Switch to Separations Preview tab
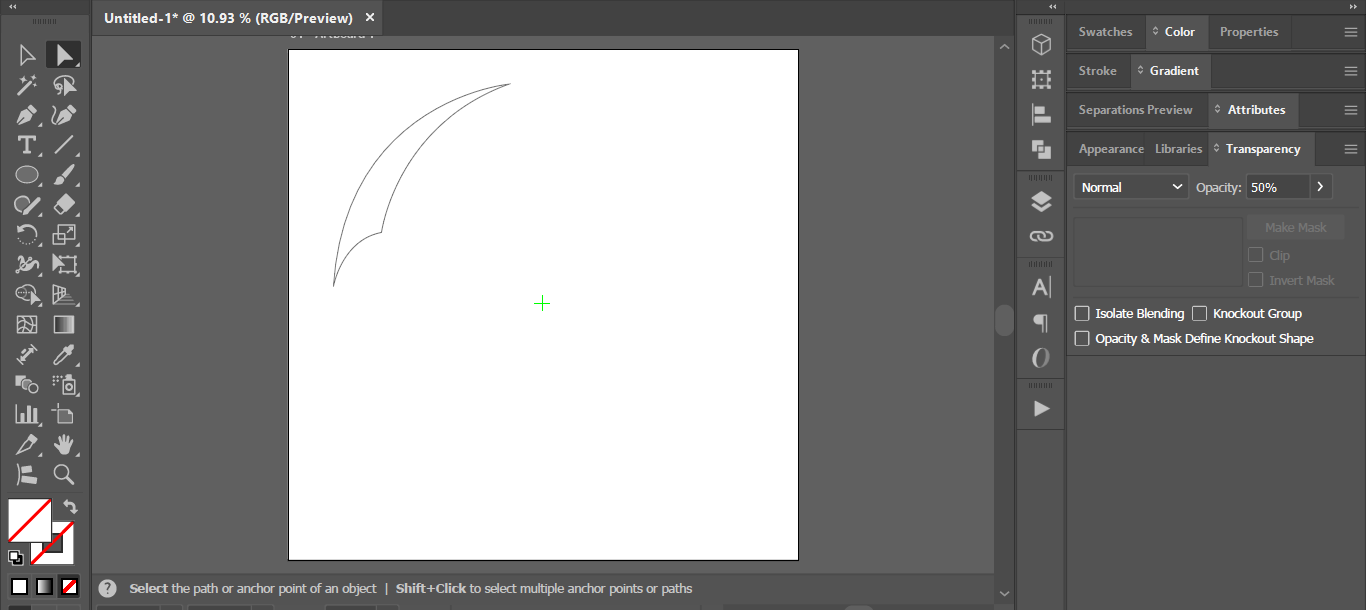 [1135, 110]
